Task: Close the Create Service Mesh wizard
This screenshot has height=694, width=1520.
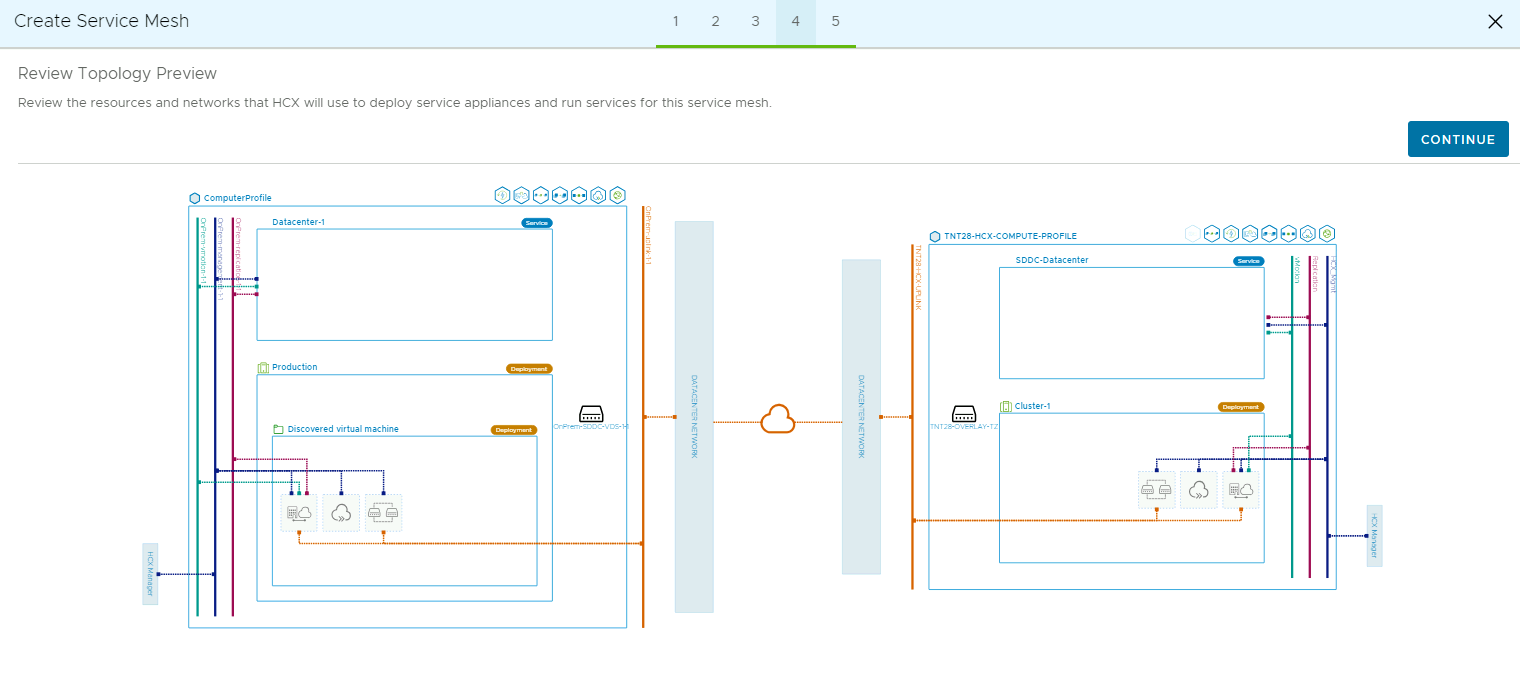Action: [1495, 22]
